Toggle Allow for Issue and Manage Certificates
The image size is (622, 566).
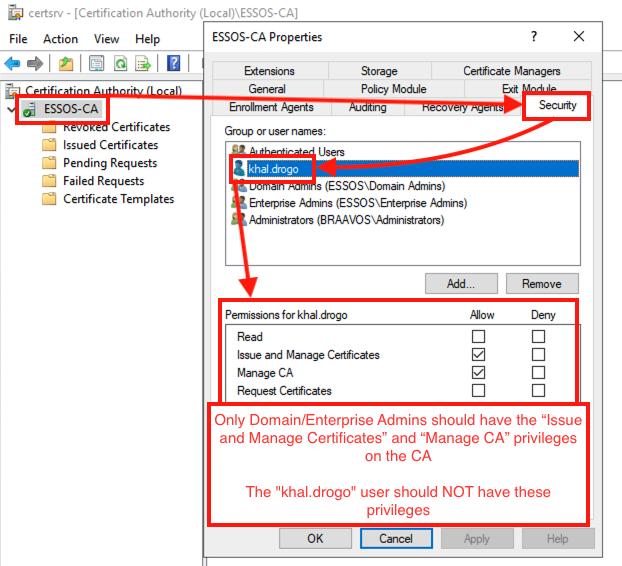[479, 355]
